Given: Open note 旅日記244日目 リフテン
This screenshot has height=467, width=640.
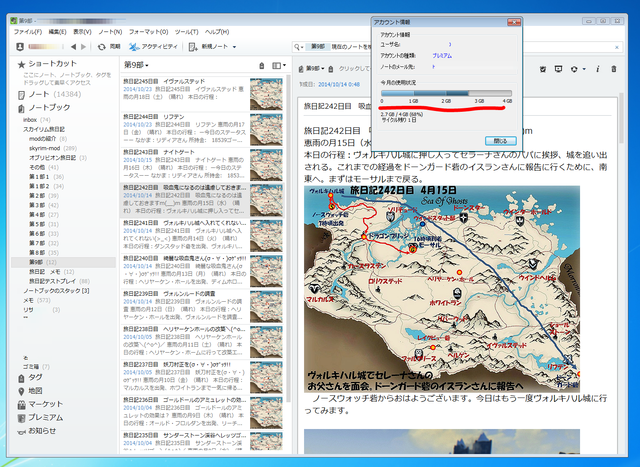Looking at the screenshot, I should pyautogui.click(x=203, y=129).
